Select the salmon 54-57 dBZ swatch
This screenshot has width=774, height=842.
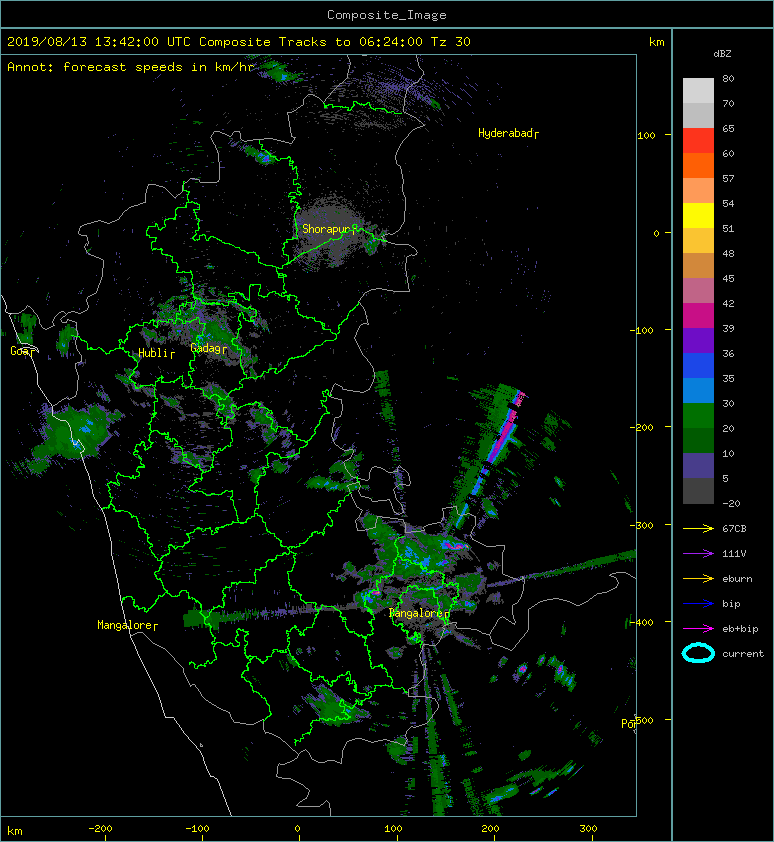click(698, 191)
